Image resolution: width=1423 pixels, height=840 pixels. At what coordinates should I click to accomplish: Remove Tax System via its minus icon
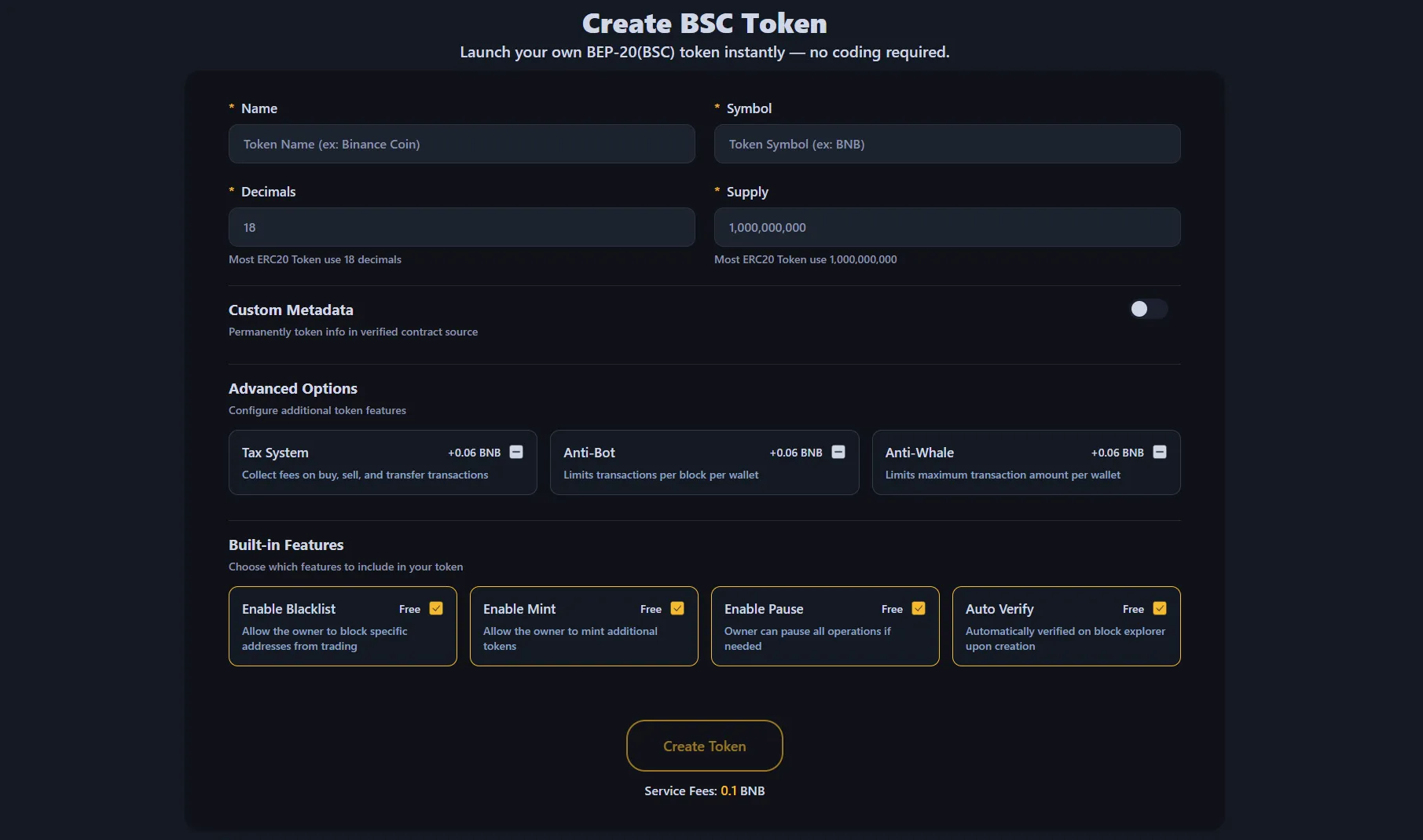pyautogui.click(x=516, y=452)
